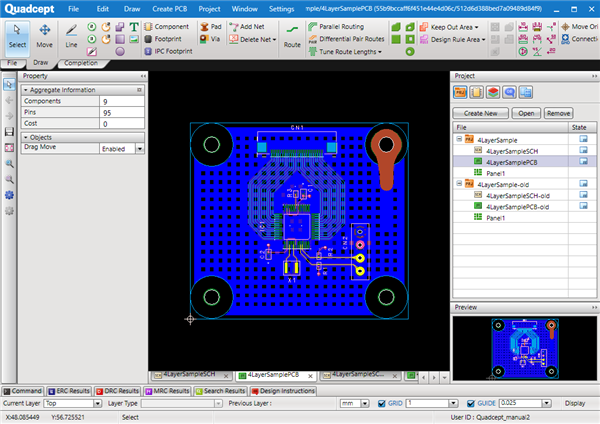Place a Pad
Viewport: 600px width, 424px height.
pyautogui.click(x=211, y=27)
